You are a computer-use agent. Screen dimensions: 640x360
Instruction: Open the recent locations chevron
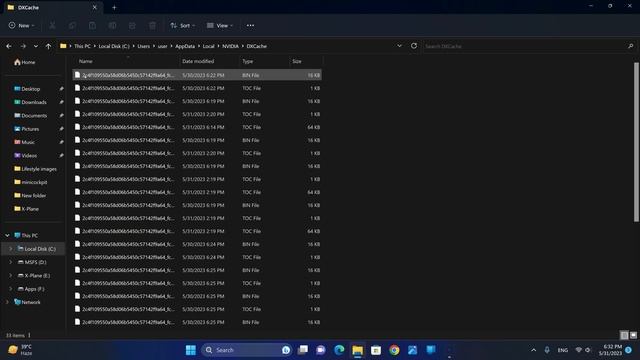click(x=36, y=46)
